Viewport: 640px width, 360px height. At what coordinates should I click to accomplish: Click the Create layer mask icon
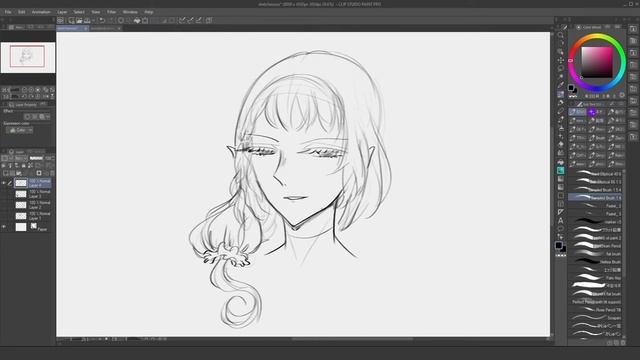point(39,173)
